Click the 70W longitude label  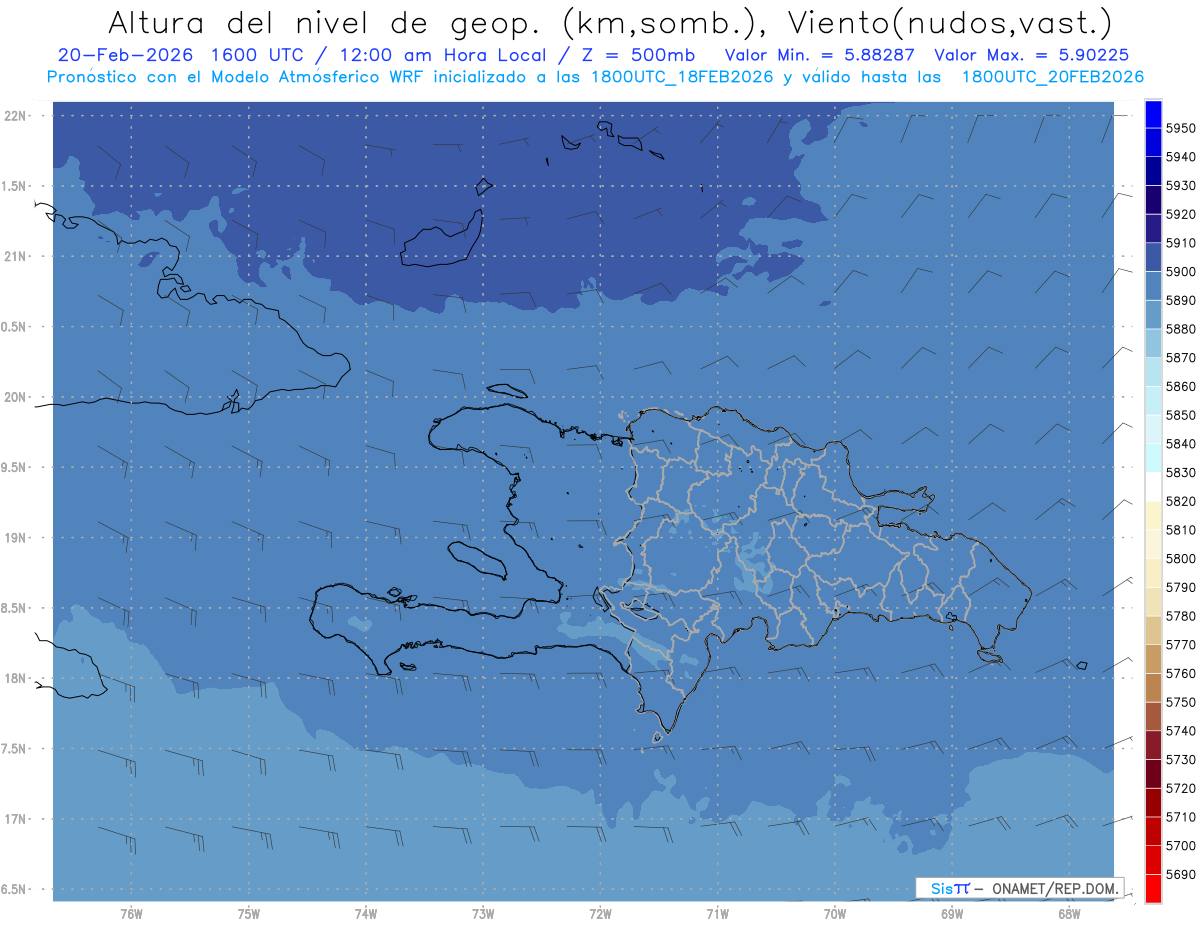click(835, 913)
